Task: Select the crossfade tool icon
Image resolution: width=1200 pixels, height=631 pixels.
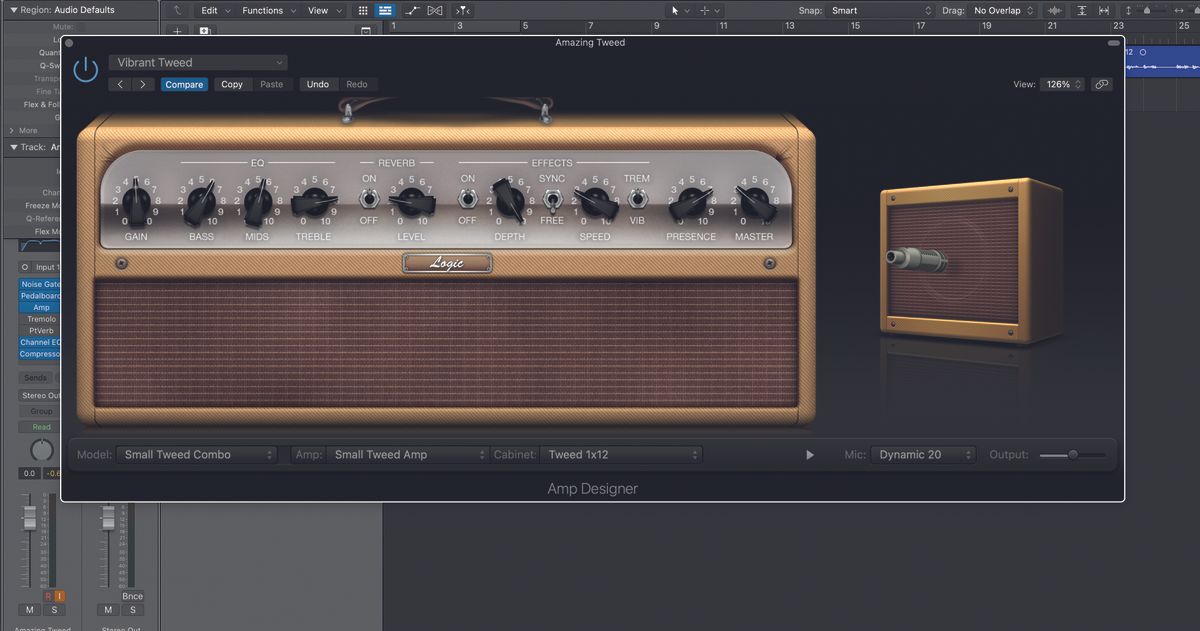Action: coord(434,10)
